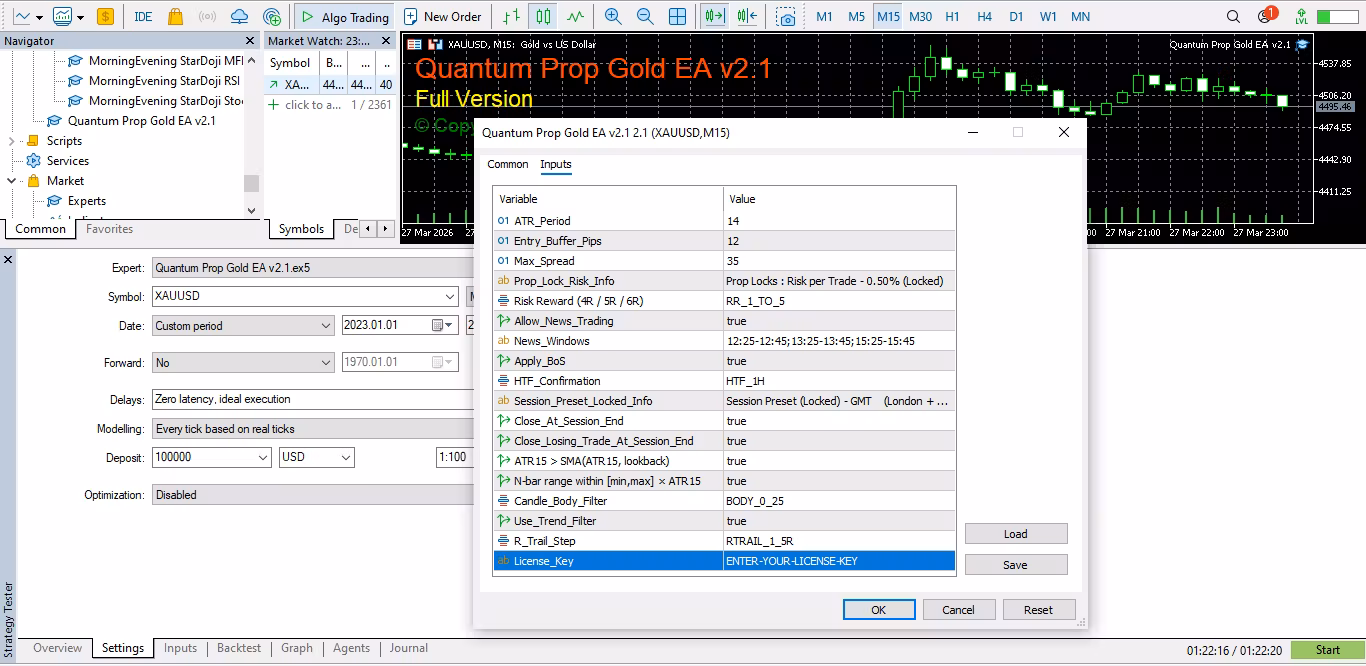Click the green LVL level icon
The height and width of the screenshot is (666, 1366).
click(1301, 17)
